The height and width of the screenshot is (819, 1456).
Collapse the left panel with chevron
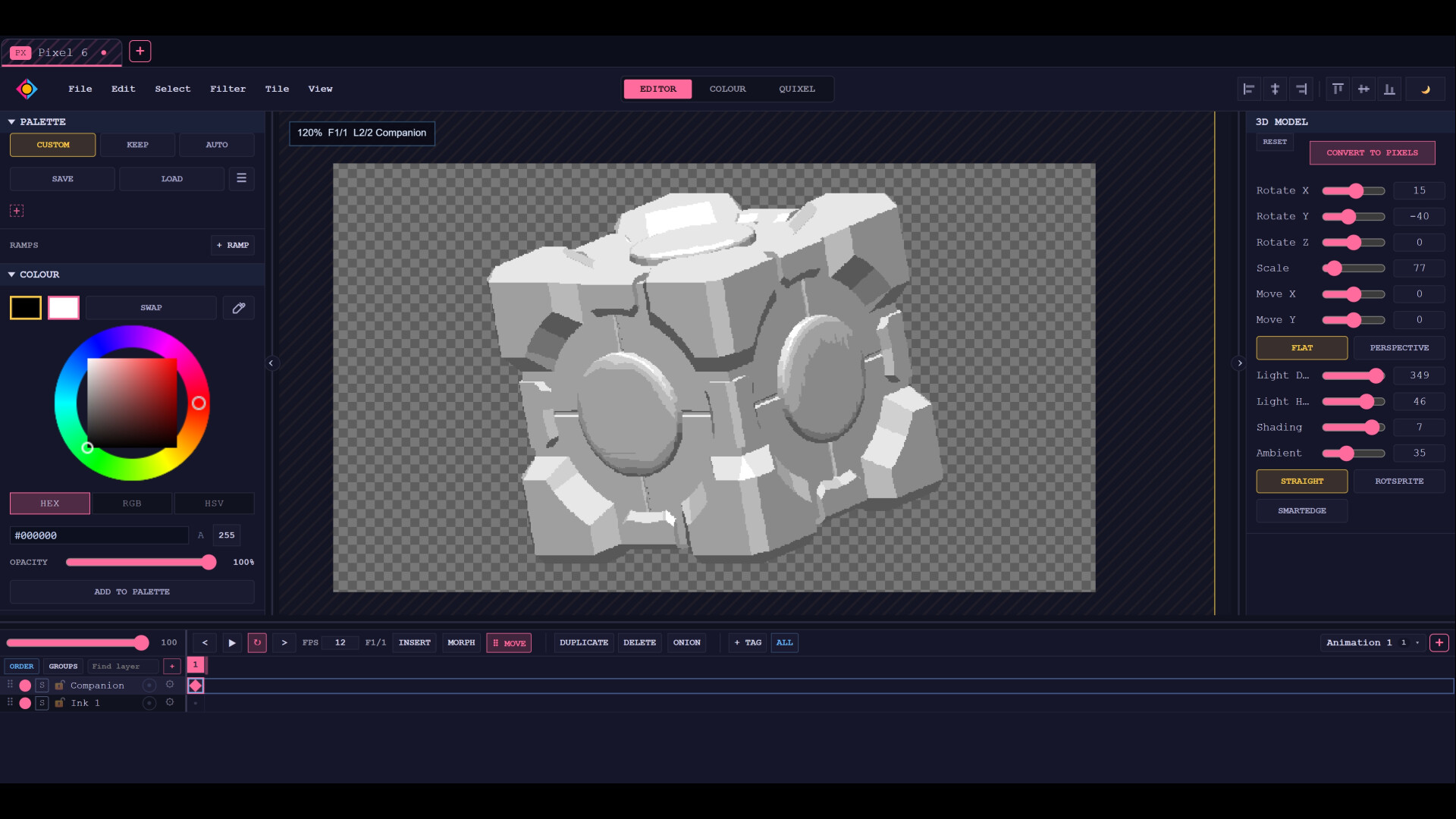(271, 363)
